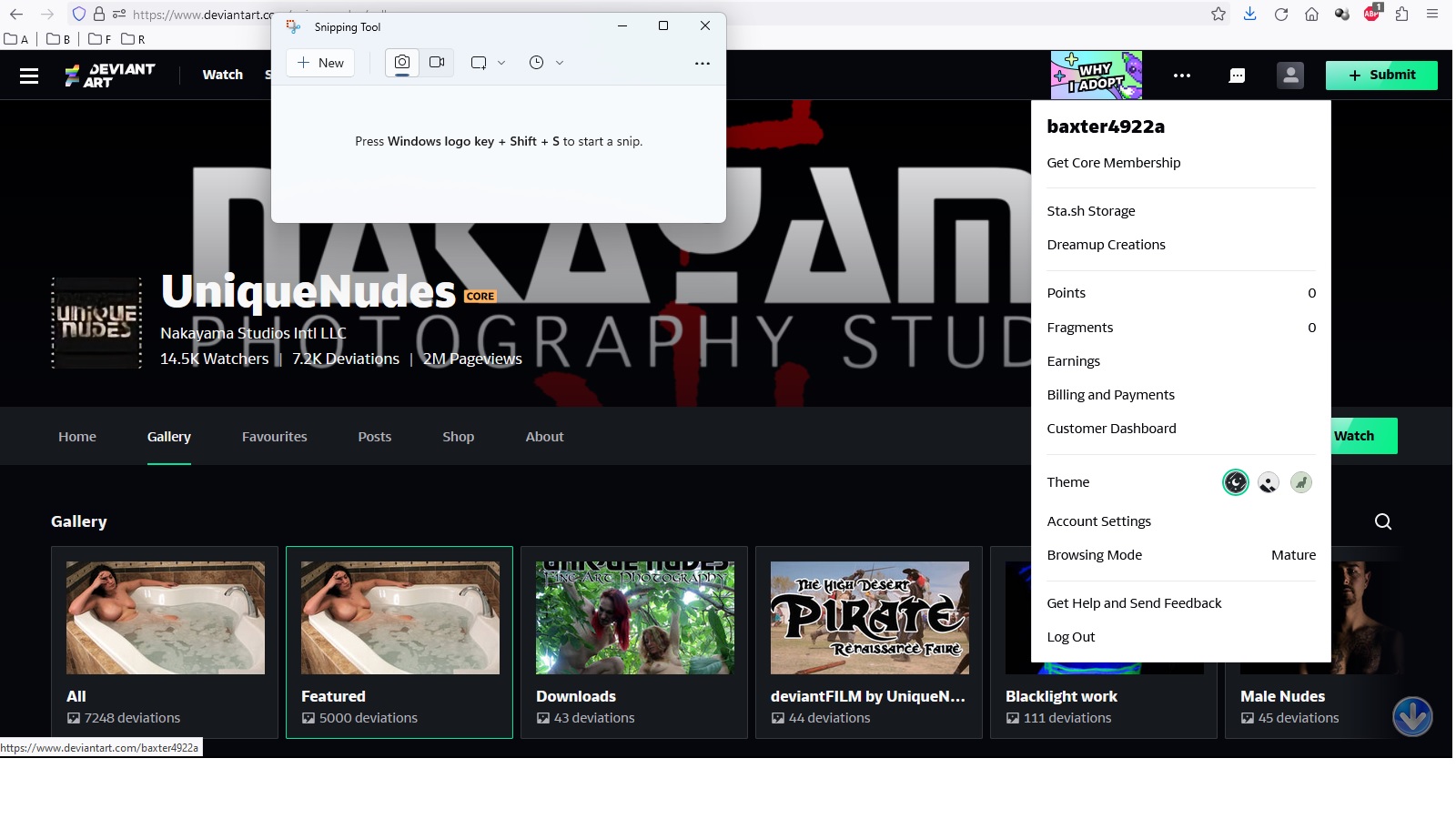Click Log Out

(x=1070, y=637)
